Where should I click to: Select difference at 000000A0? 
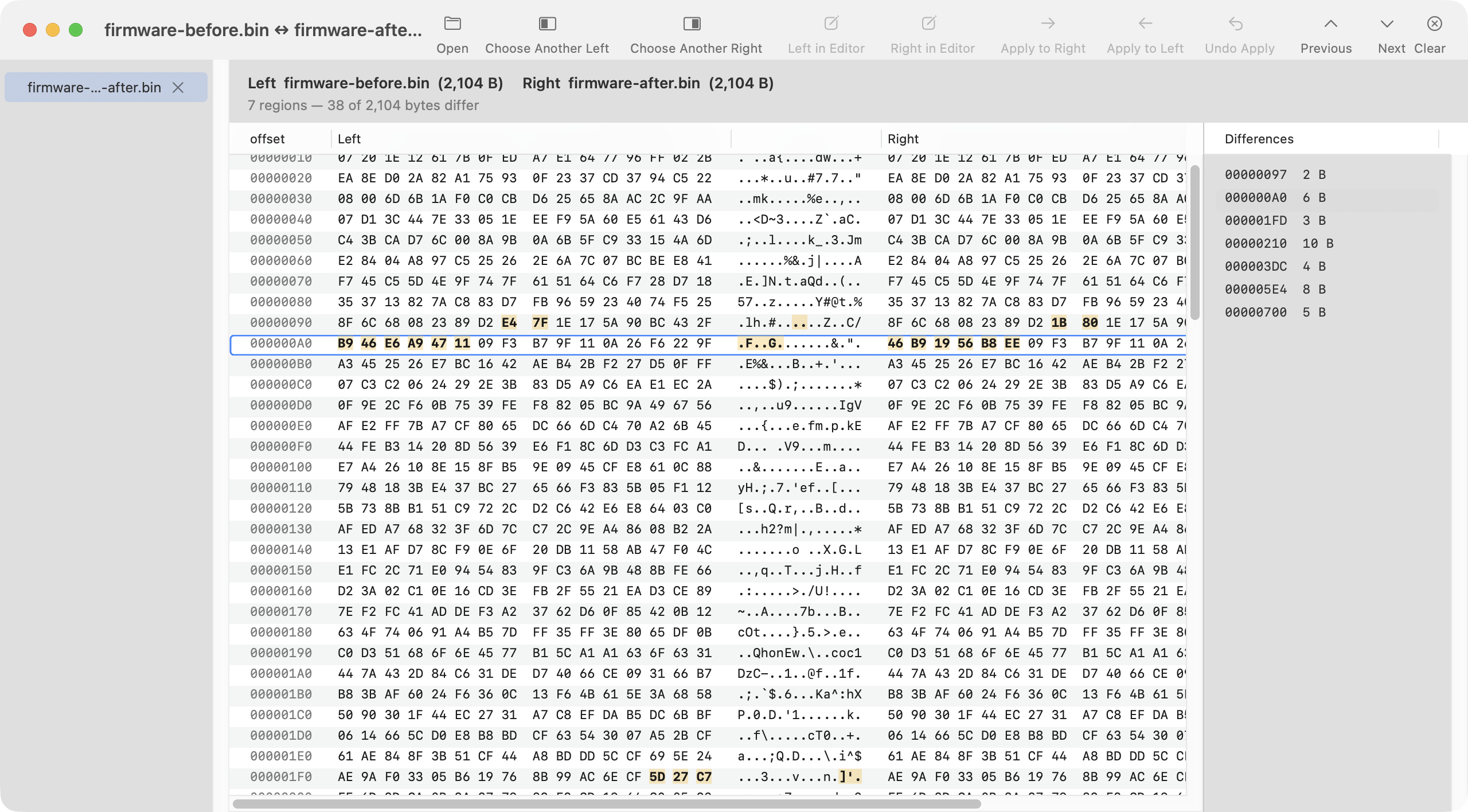point(1327,197)
